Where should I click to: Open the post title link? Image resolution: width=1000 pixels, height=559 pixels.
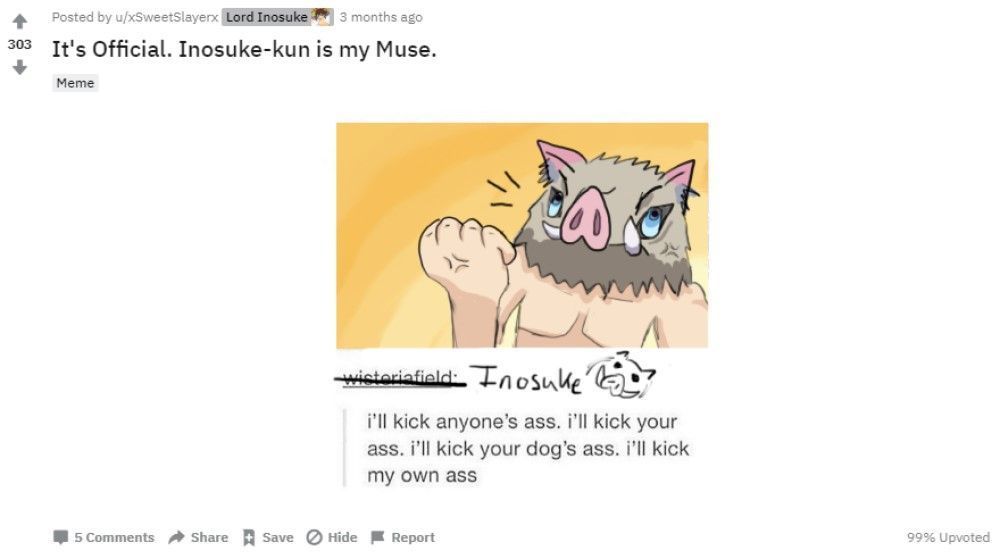[x=244, y=49]
